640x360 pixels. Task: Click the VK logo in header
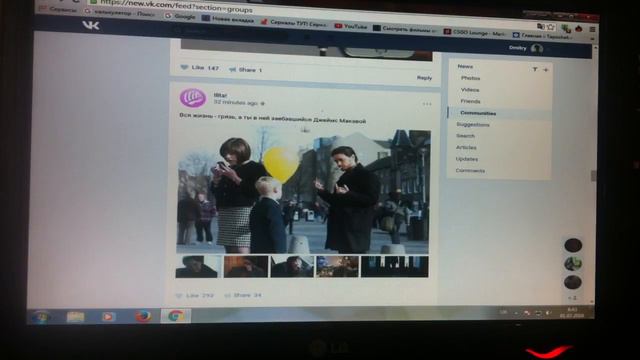coord(91,25)
